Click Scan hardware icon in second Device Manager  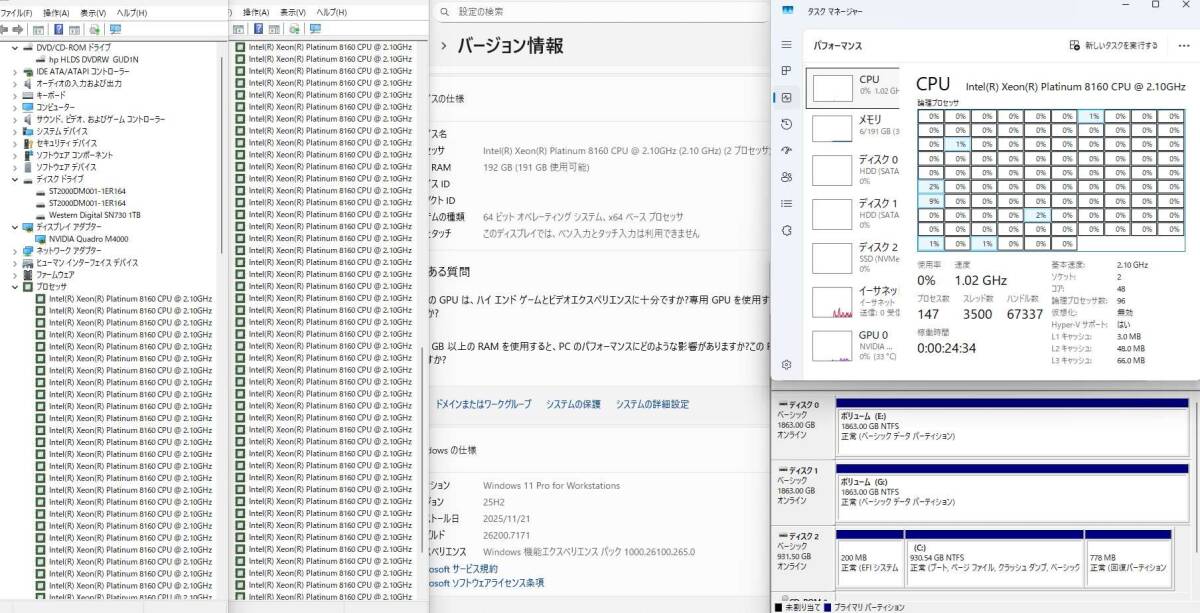click(x=297, y=30)
